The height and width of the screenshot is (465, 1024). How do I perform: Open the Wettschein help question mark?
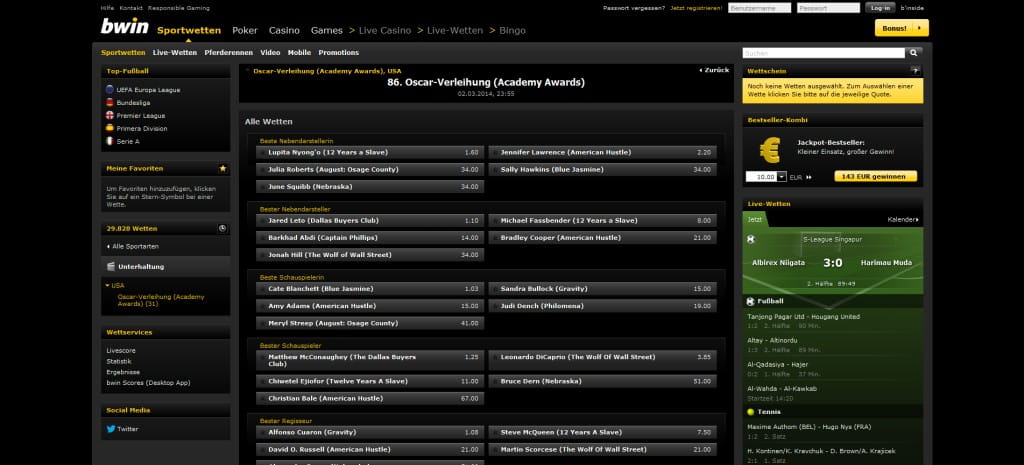[x=916, y=71]
